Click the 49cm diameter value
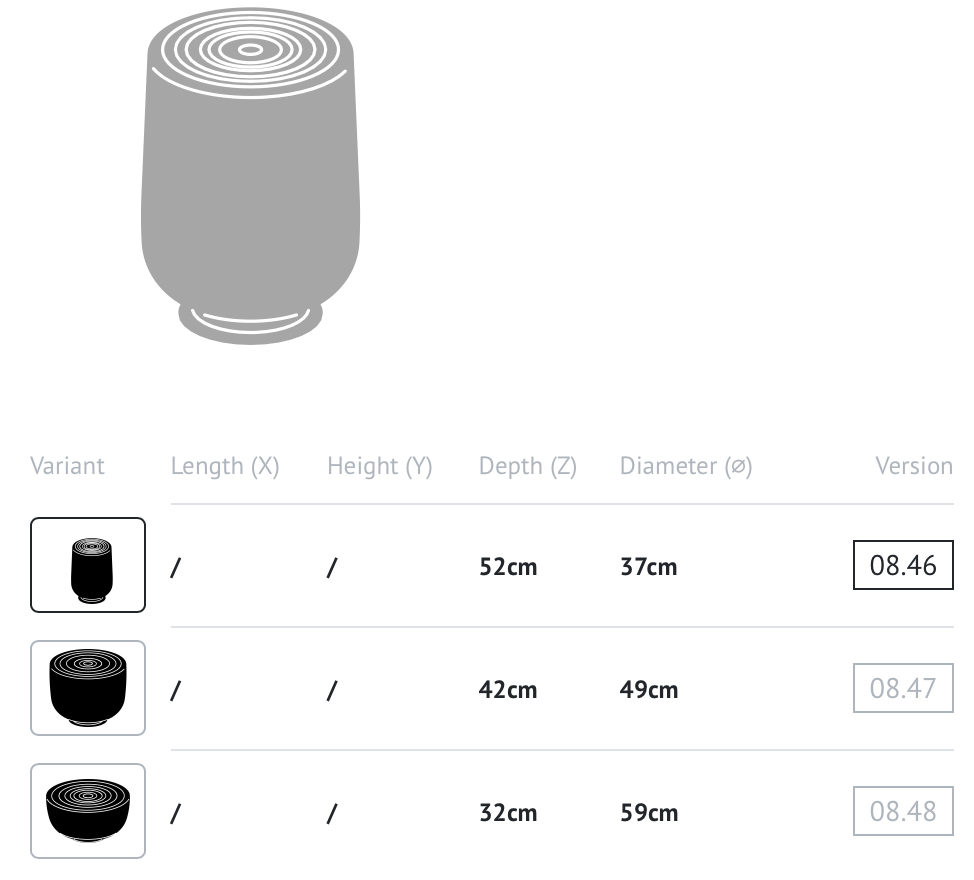The height and width of the screenshot is (880, 974). (649, 689)
